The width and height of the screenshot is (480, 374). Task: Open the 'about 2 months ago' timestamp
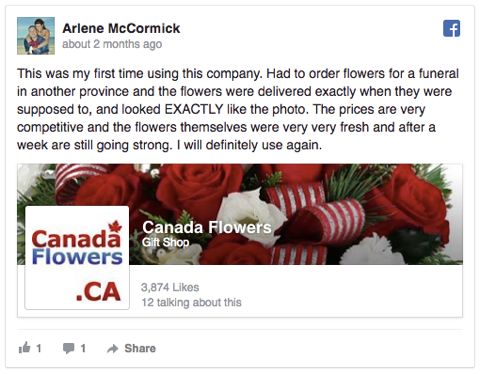click(x=112, y=44)
